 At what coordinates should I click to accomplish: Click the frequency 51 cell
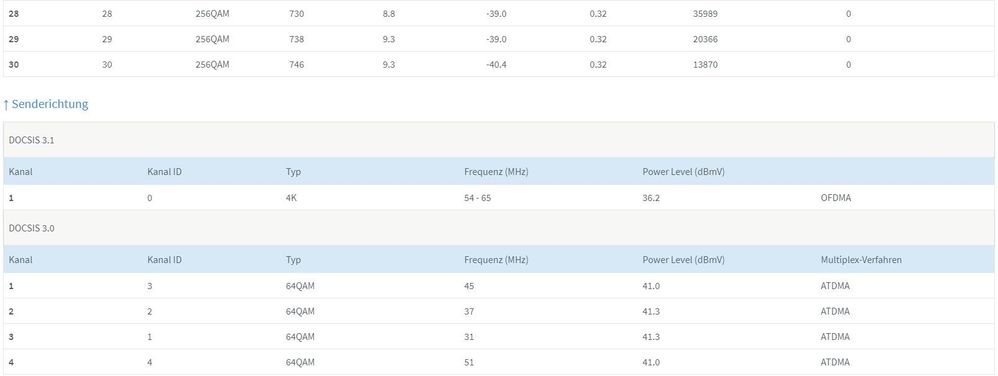pyautogui.click(x=469, y=362)
